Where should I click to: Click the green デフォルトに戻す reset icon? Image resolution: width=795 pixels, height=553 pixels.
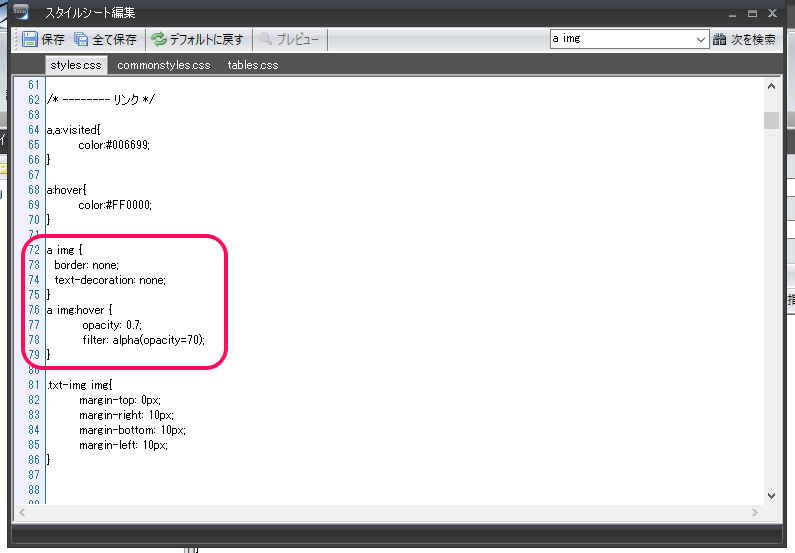click(x=158, y=40)
